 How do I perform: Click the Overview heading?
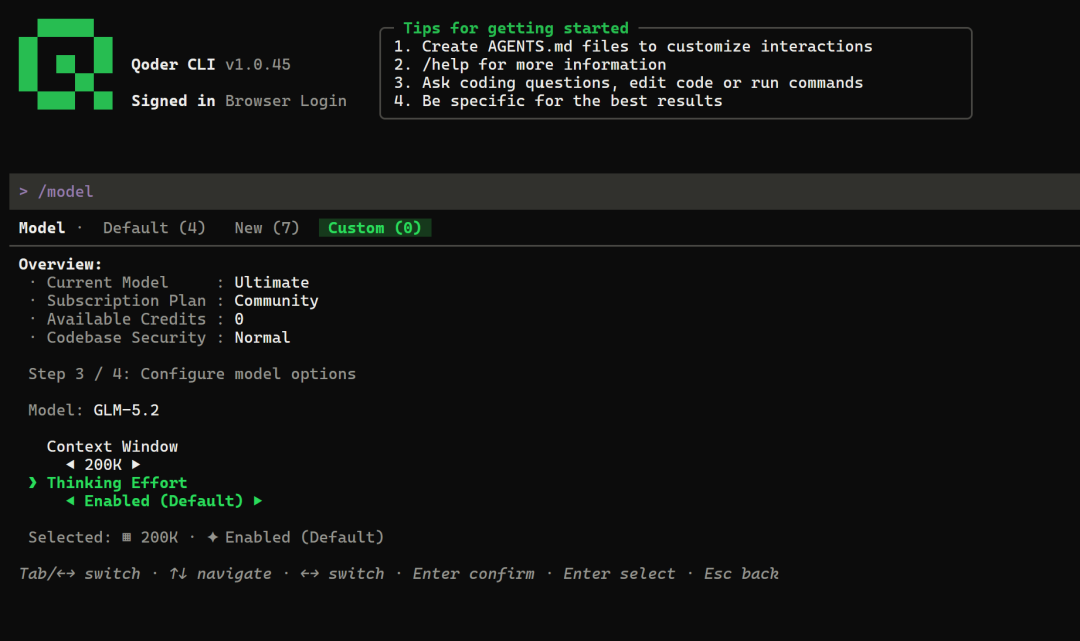[60, 264]
